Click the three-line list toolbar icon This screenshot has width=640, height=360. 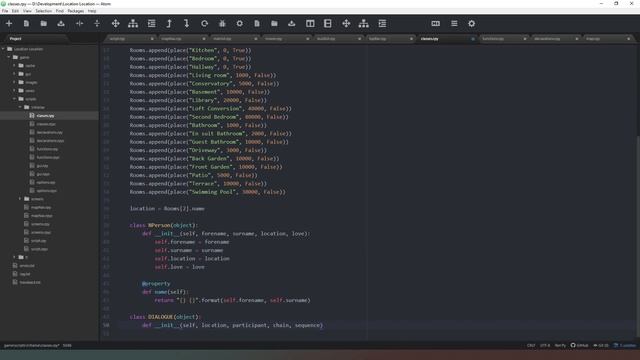(454, 24)
